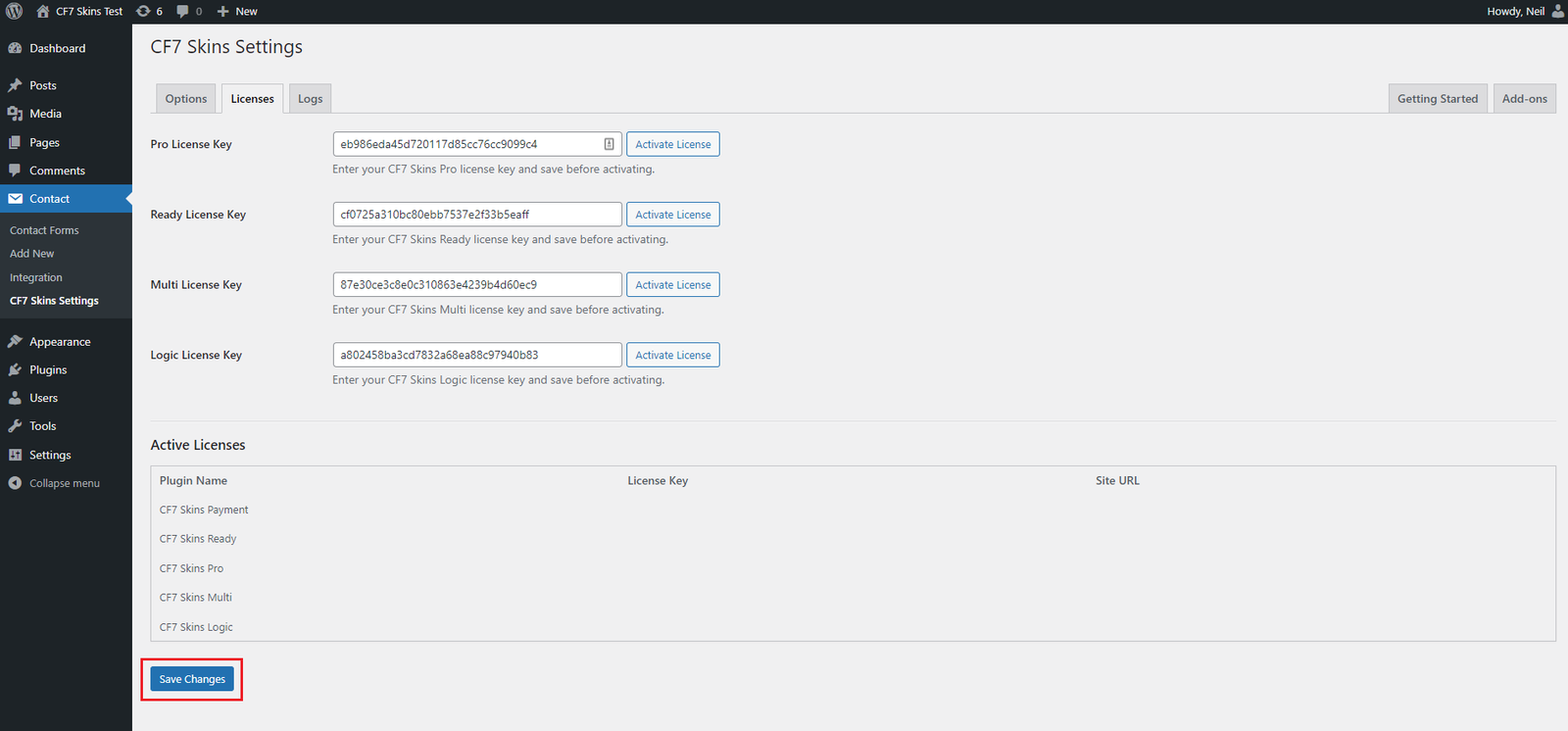This screenshot has height=731, width=1568.
Task: Open the Howdy, Neil user menu
Action: (1523, 12)
